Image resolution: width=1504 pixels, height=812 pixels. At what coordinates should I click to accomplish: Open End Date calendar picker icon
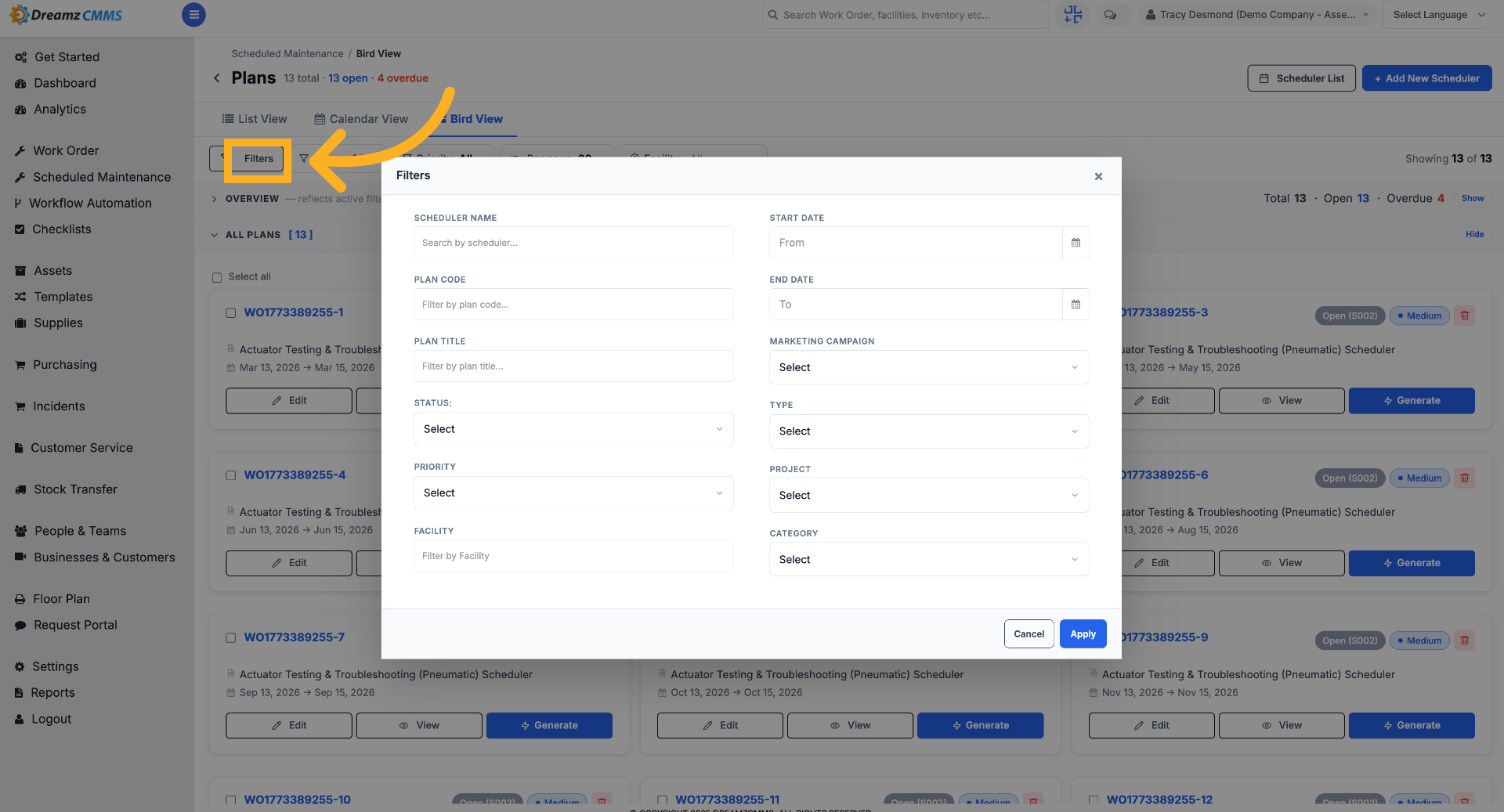tap(1076, 305)
